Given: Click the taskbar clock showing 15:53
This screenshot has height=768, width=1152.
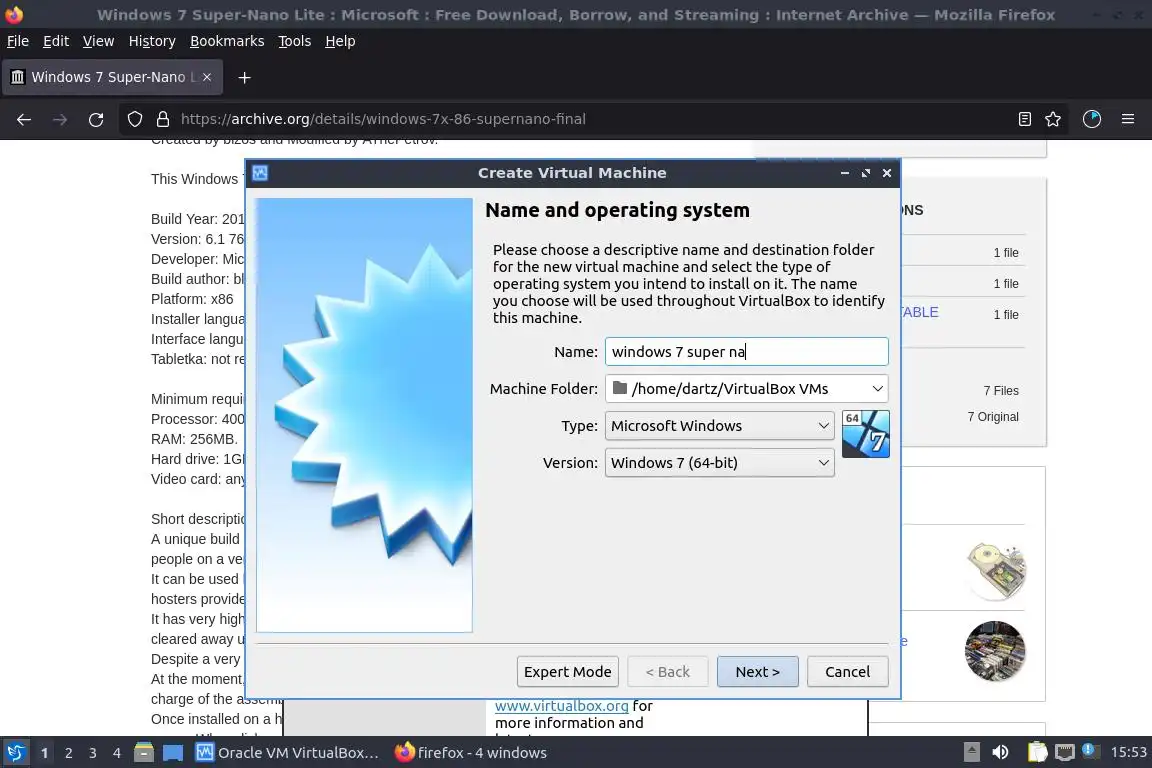Looking at the screenshot, I should pos(1128,752).
